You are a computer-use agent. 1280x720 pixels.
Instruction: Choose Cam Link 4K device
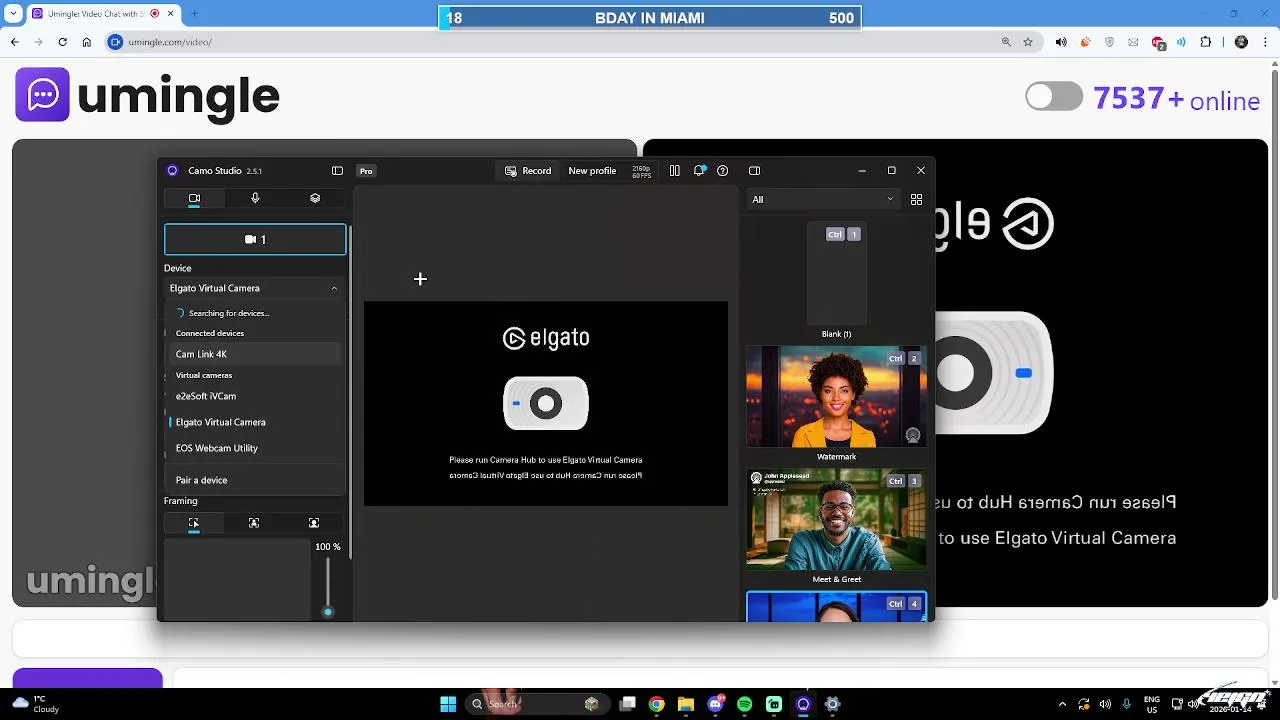pyautogui.click(x=255, y=354)
